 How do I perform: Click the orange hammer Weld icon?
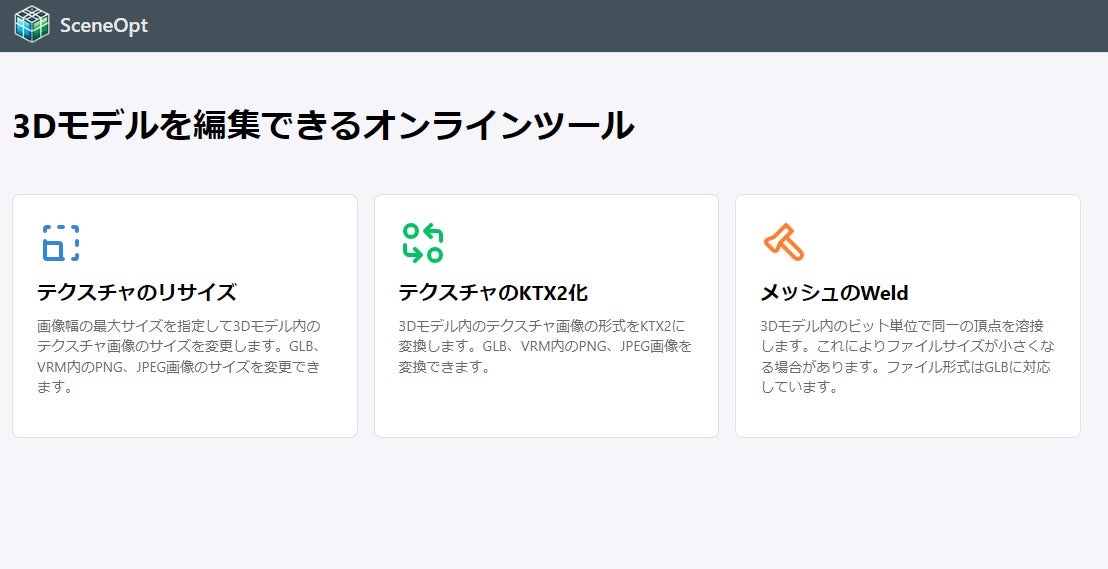(784, 242)
